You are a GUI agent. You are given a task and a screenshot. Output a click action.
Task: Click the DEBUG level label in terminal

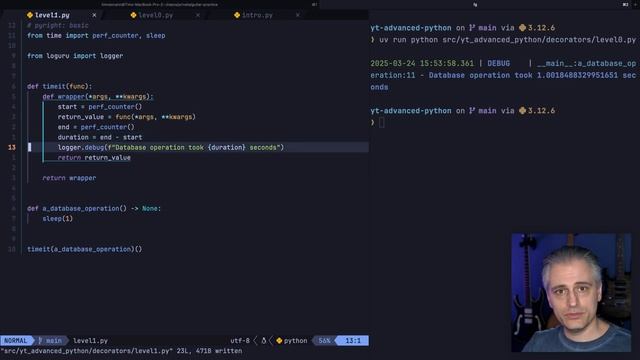[498, 64]
